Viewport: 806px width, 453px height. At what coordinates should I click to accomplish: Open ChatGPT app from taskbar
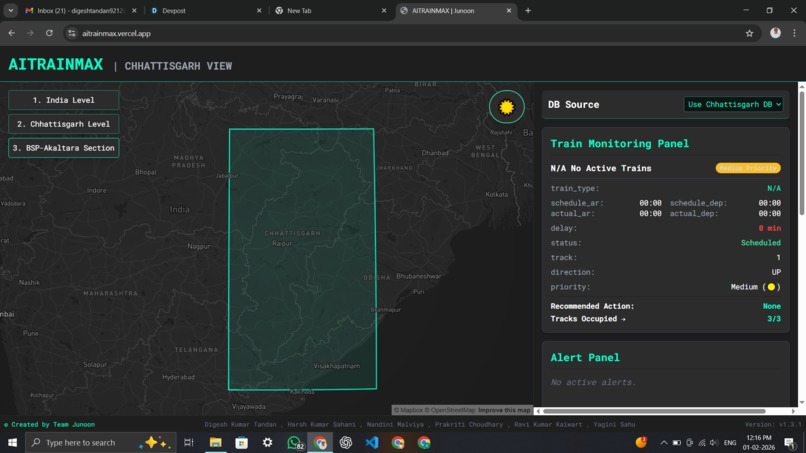click(346, 442)
